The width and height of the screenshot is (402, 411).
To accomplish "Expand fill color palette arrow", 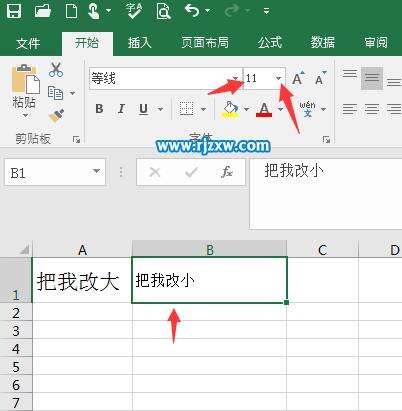I will pos(246,109).
